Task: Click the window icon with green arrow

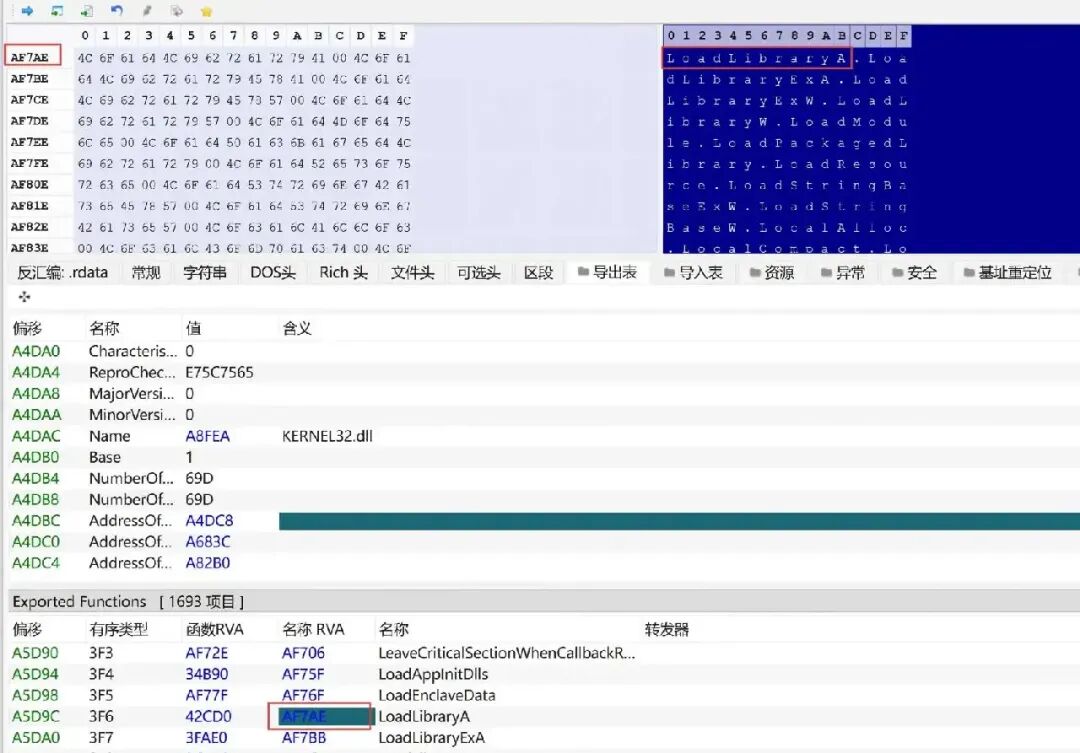Action: click(x=57, y=10)
